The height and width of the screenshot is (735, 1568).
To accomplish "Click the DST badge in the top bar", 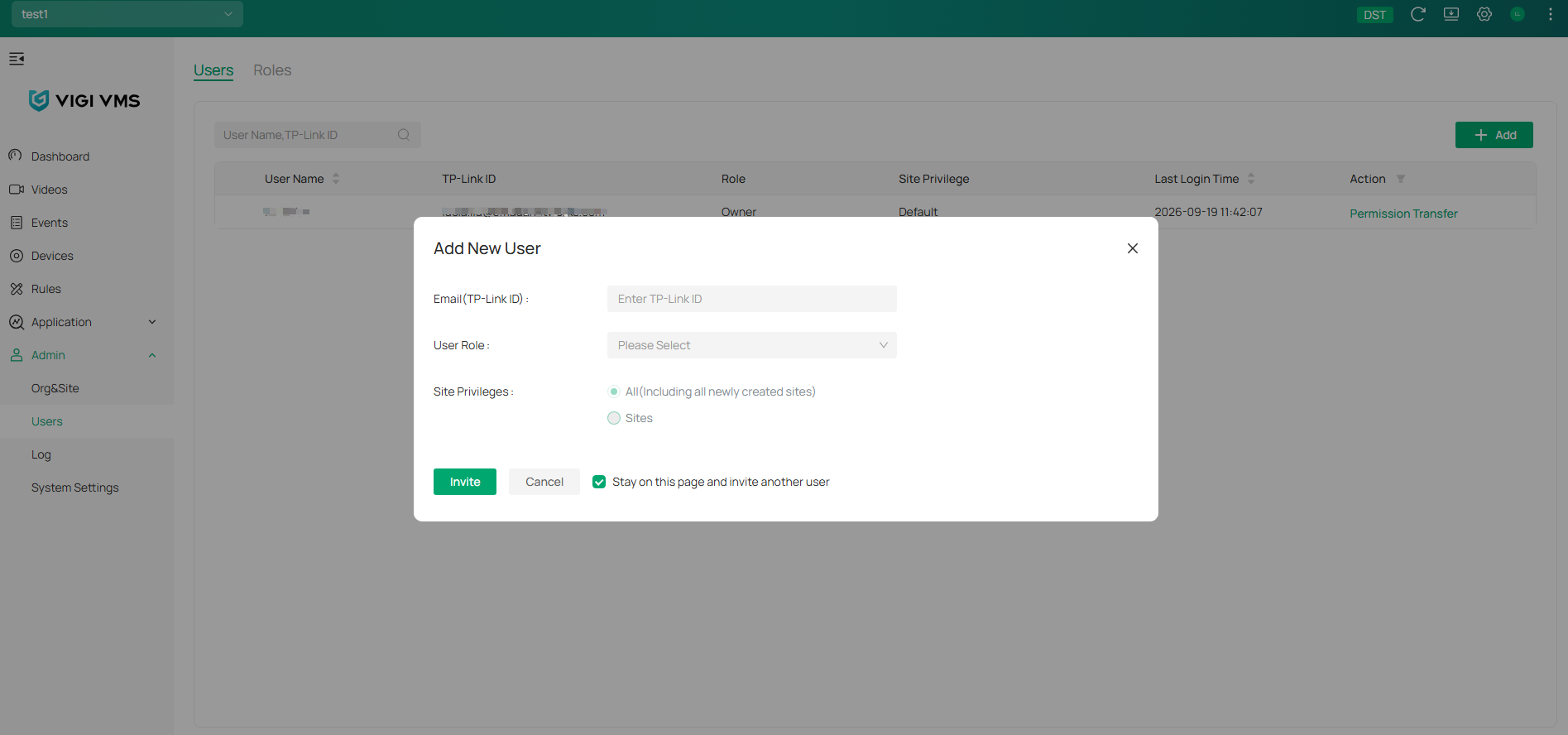I will coord(1375,15).
